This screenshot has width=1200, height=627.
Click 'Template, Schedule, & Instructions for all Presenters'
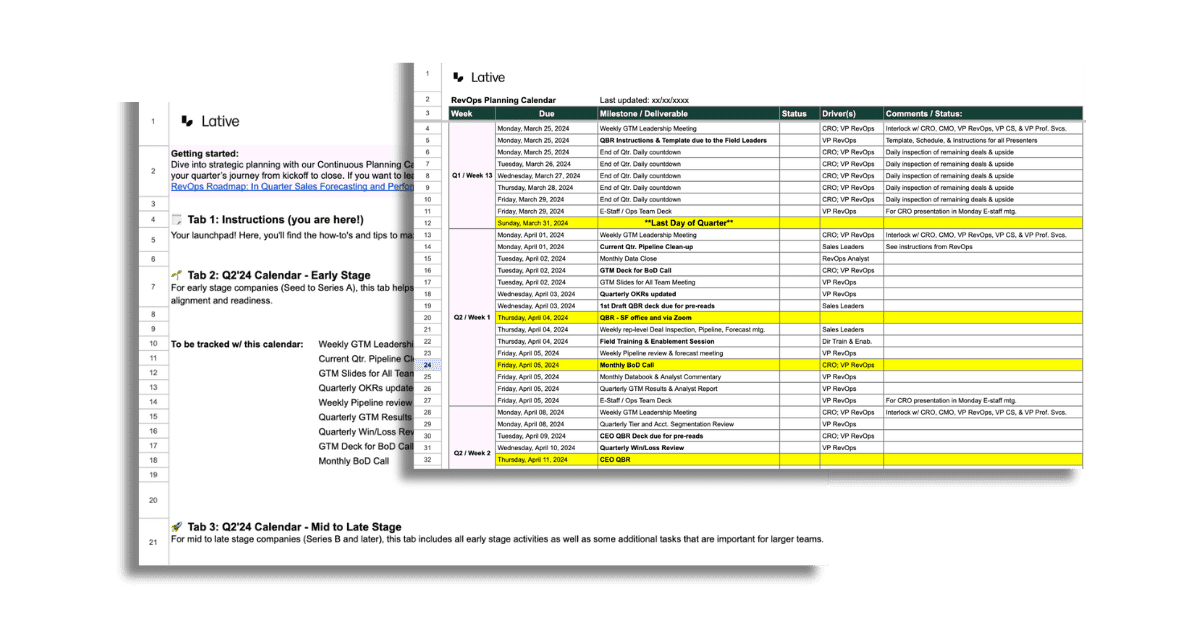pyautogui.click(x=982, y=140)
